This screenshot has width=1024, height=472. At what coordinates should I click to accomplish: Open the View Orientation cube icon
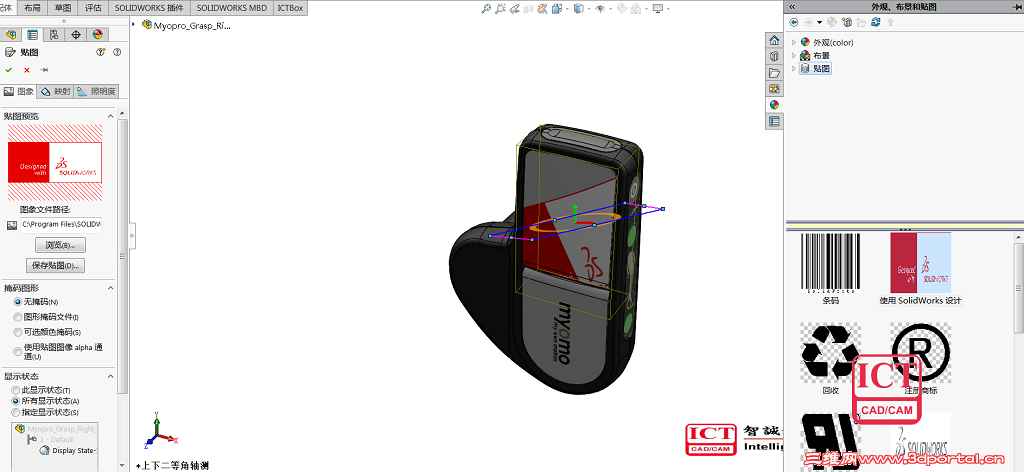click(x=557, y=9)
